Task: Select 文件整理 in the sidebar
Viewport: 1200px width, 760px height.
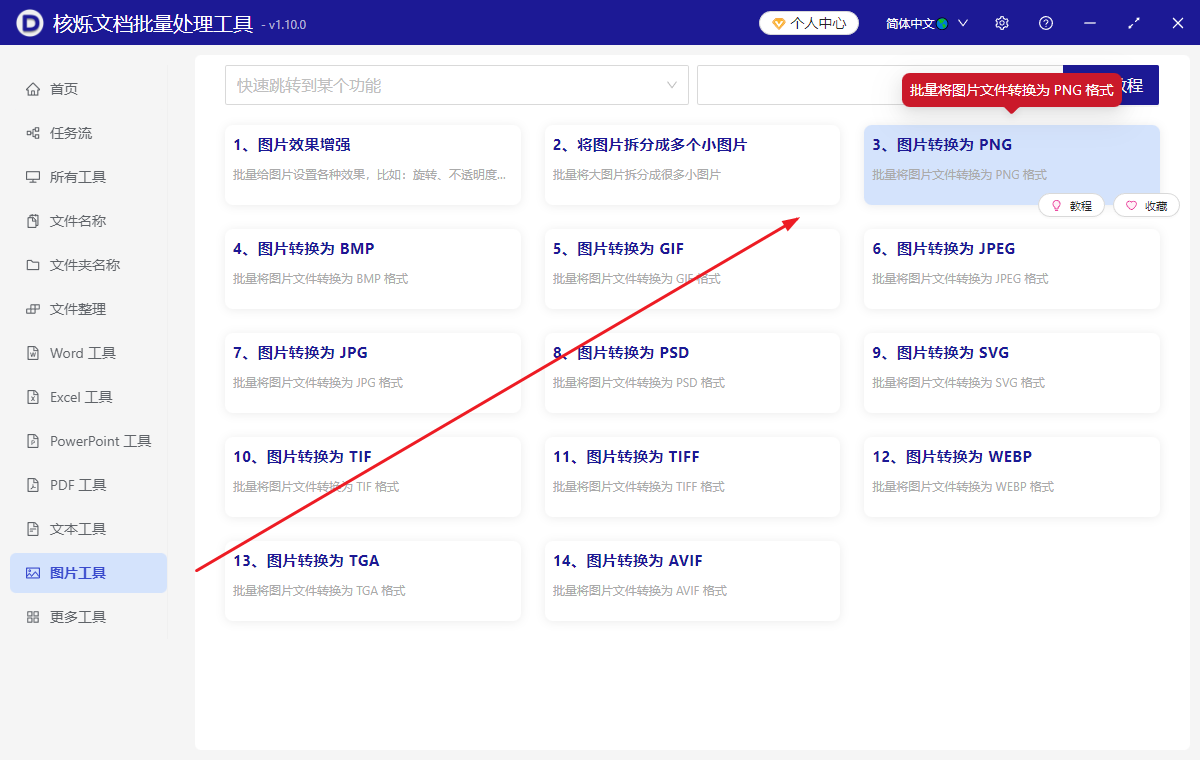Action: [x=88, y=309]
